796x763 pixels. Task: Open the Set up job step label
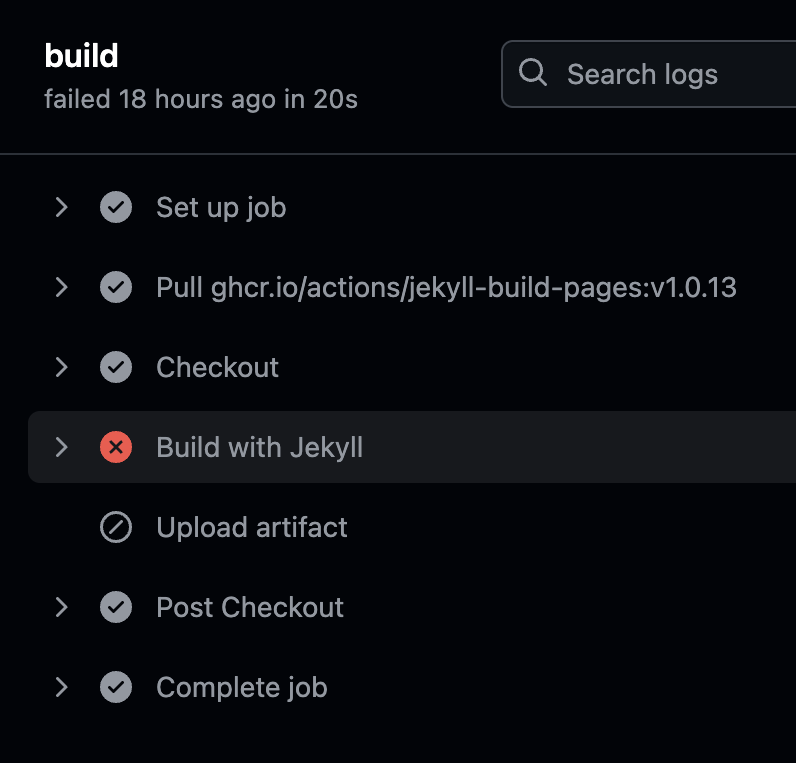[221, 207]
